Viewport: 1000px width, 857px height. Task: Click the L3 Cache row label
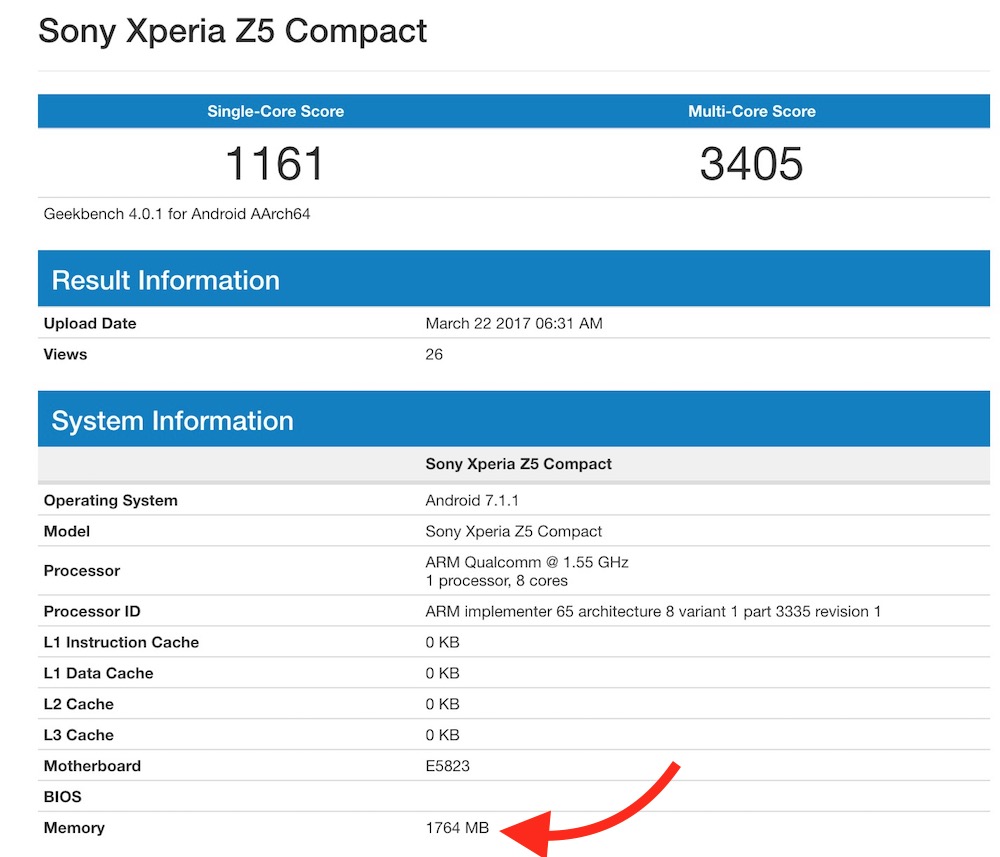79,735
